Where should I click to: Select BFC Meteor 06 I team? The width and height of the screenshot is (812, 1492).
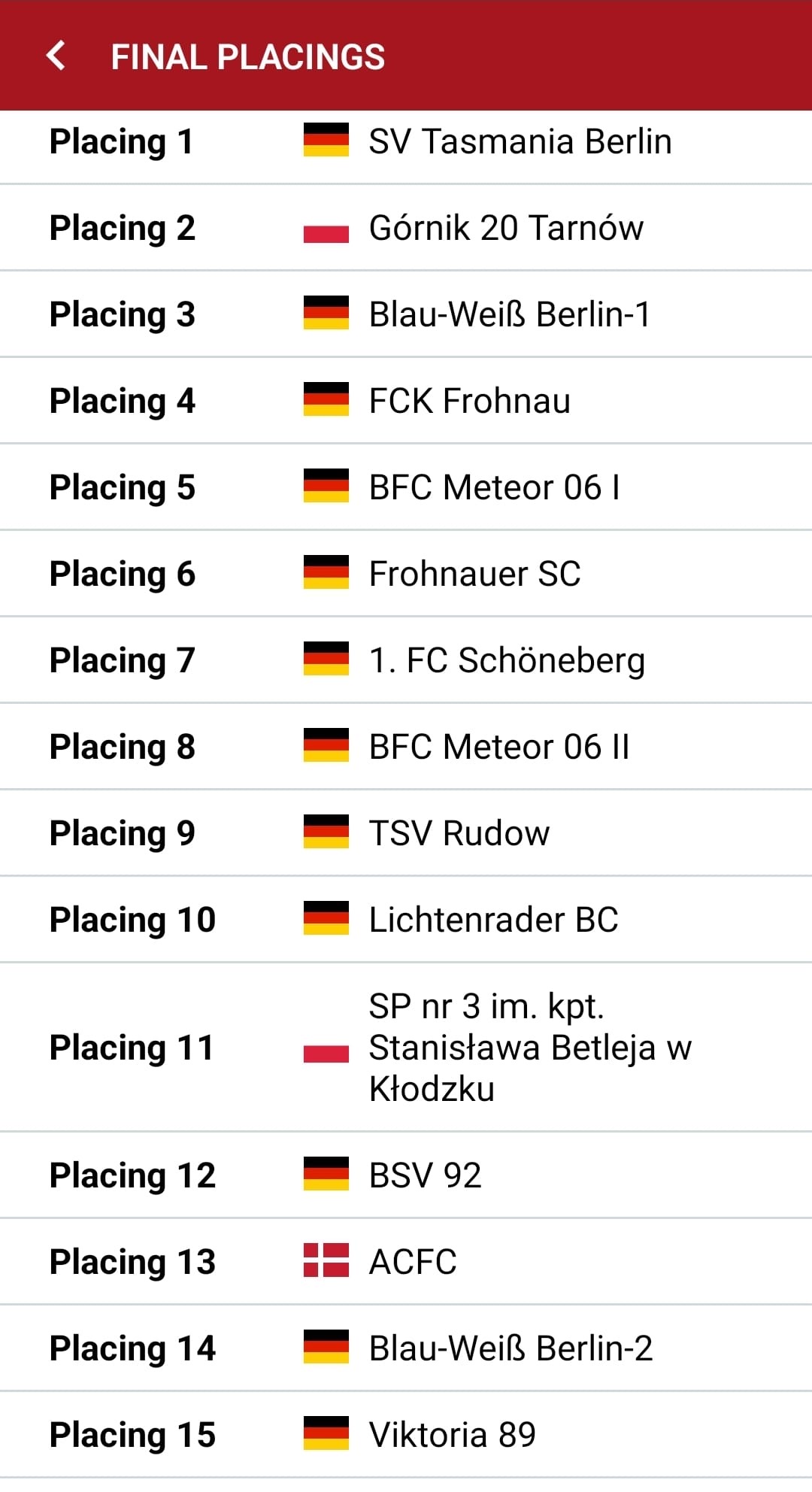(494, 487)
